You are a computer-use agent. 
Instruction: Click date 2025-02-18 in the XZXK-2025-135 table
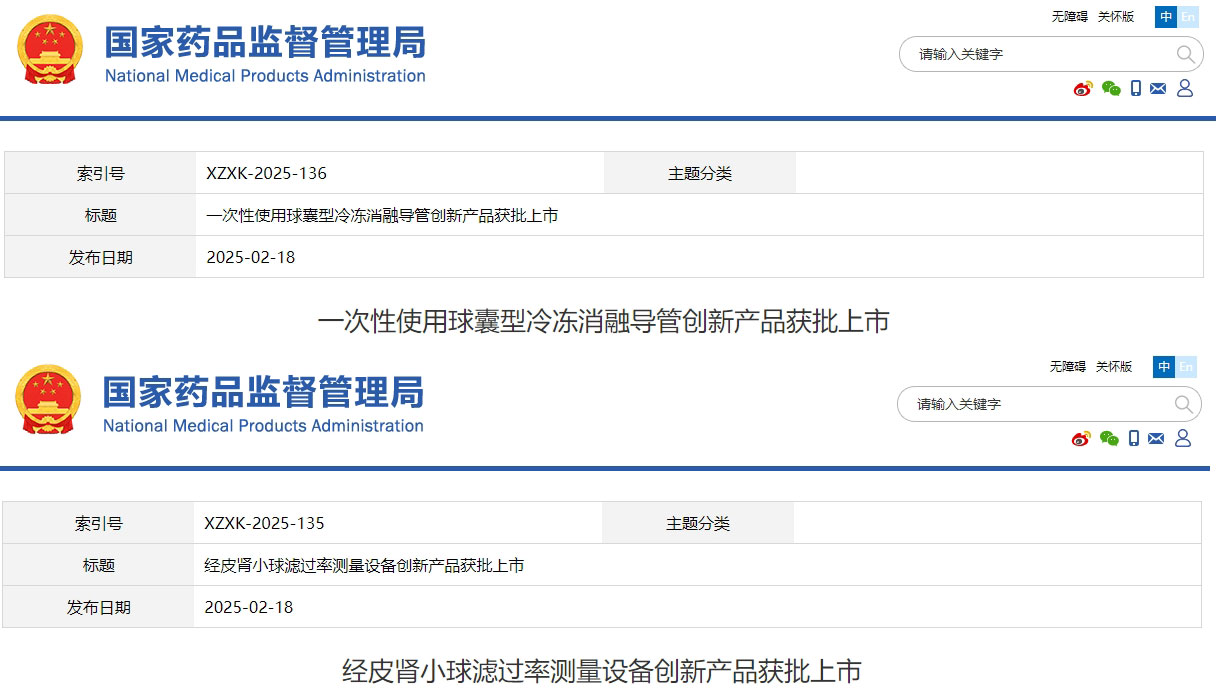(249, 607)
